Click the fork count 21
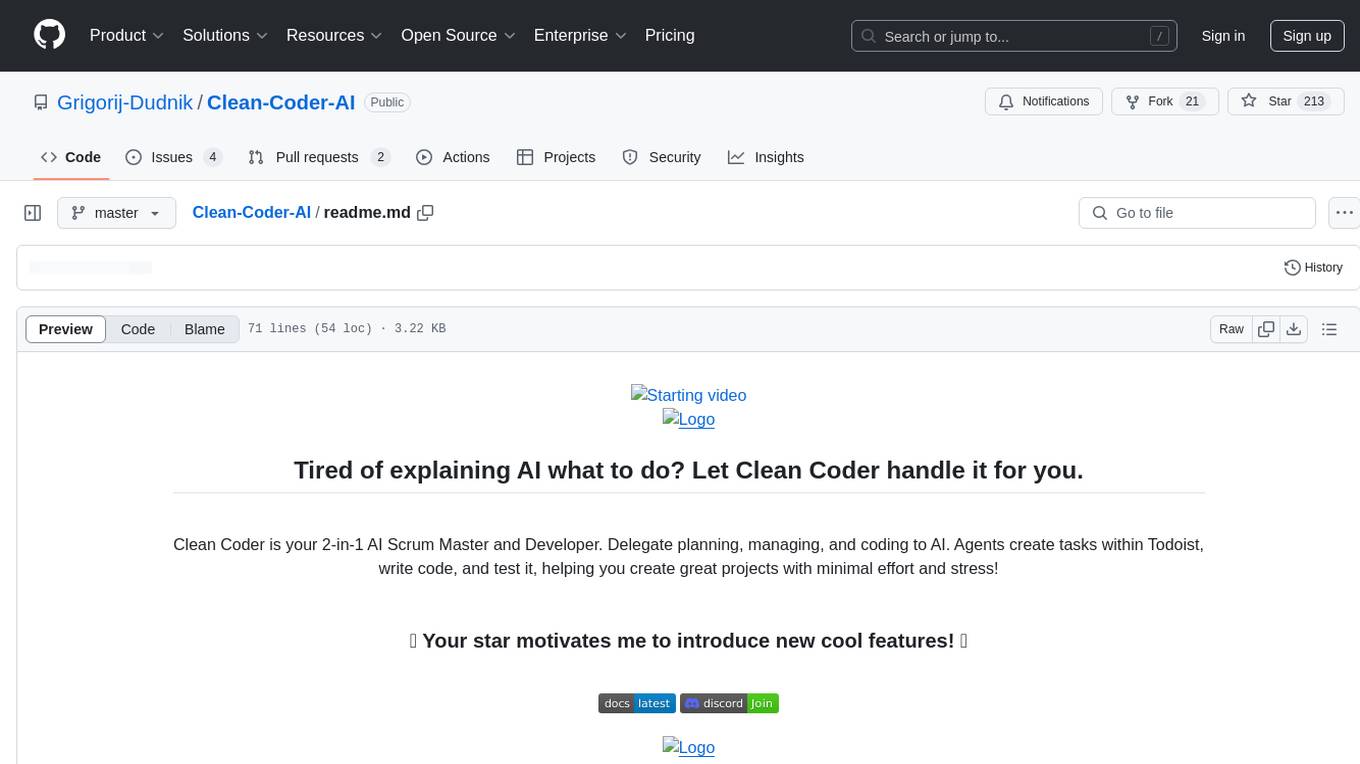 pyautogui.click(x=1191, y=102)
